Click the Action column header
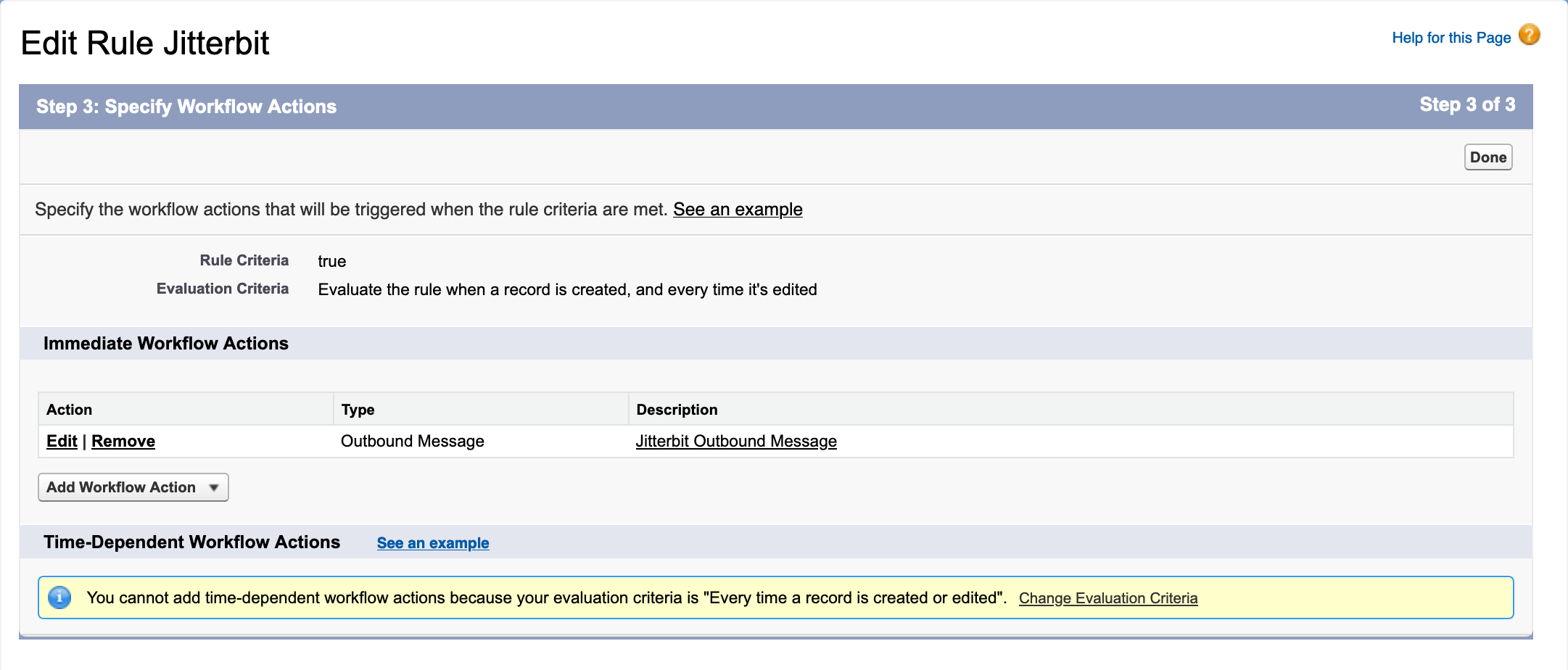 click(x=70, y=409)
